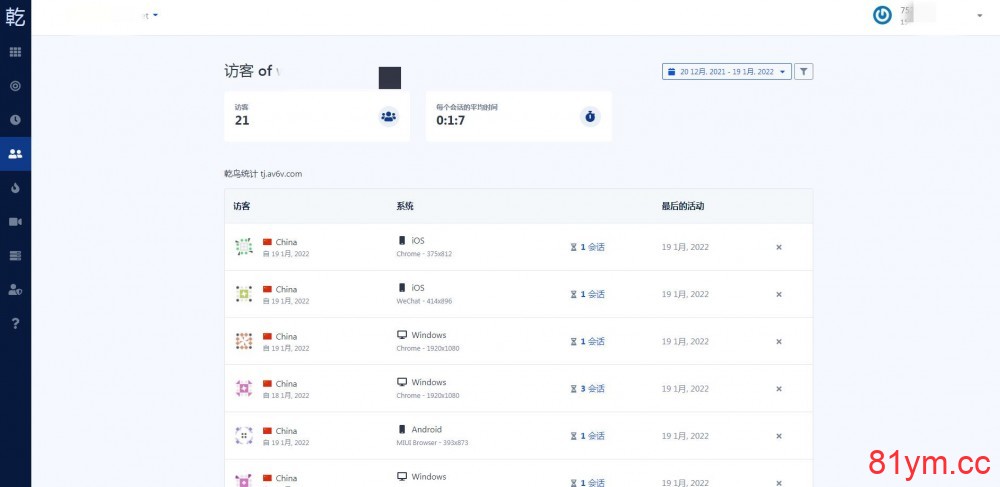Click the question mark help icon
This screenshot has width=1000, height=487.
pos(15,323)
